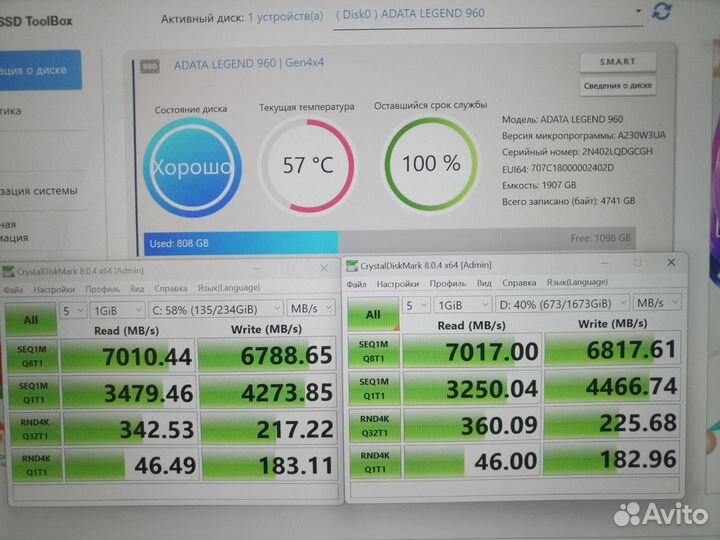
Task: Close the right CrystalDiskMark window
Action: [x=671, y=262]
